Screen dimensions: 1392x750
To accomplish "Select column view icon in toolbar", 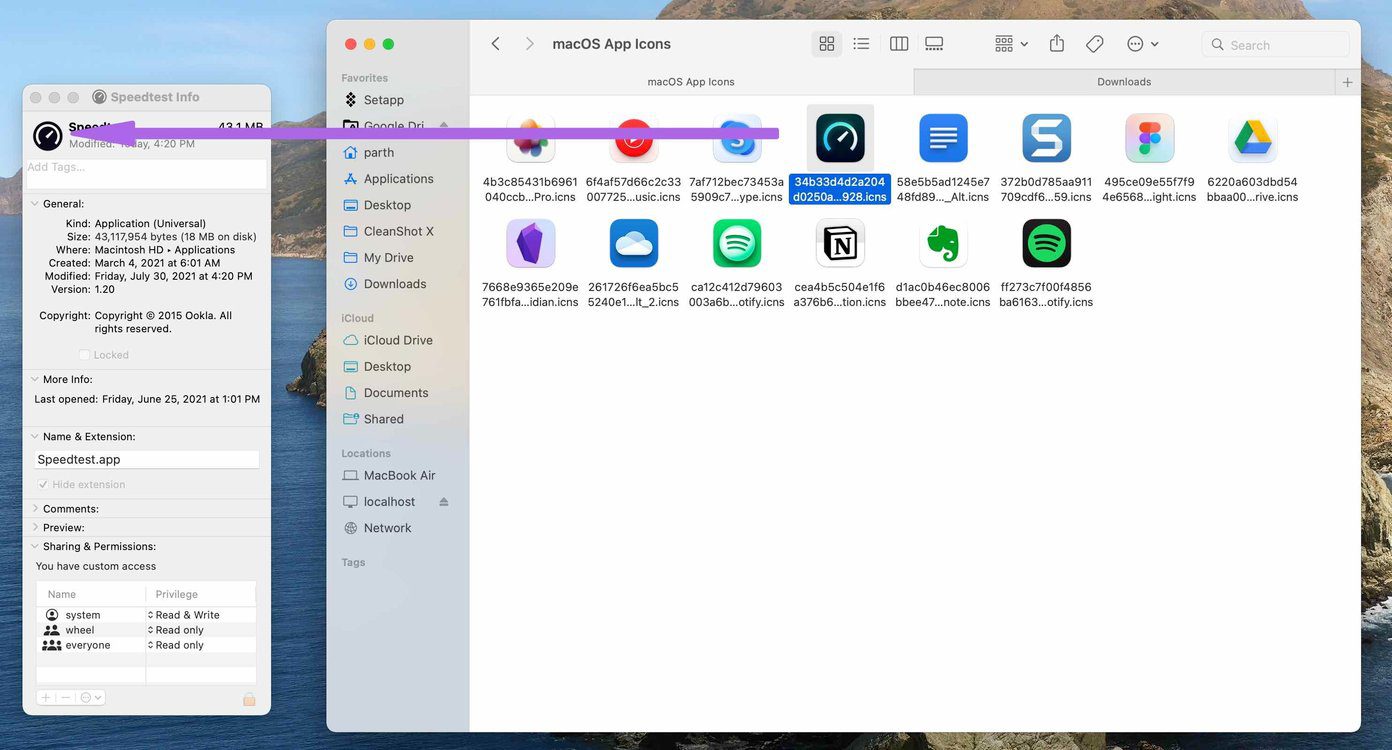I will [x=899, y=44].
